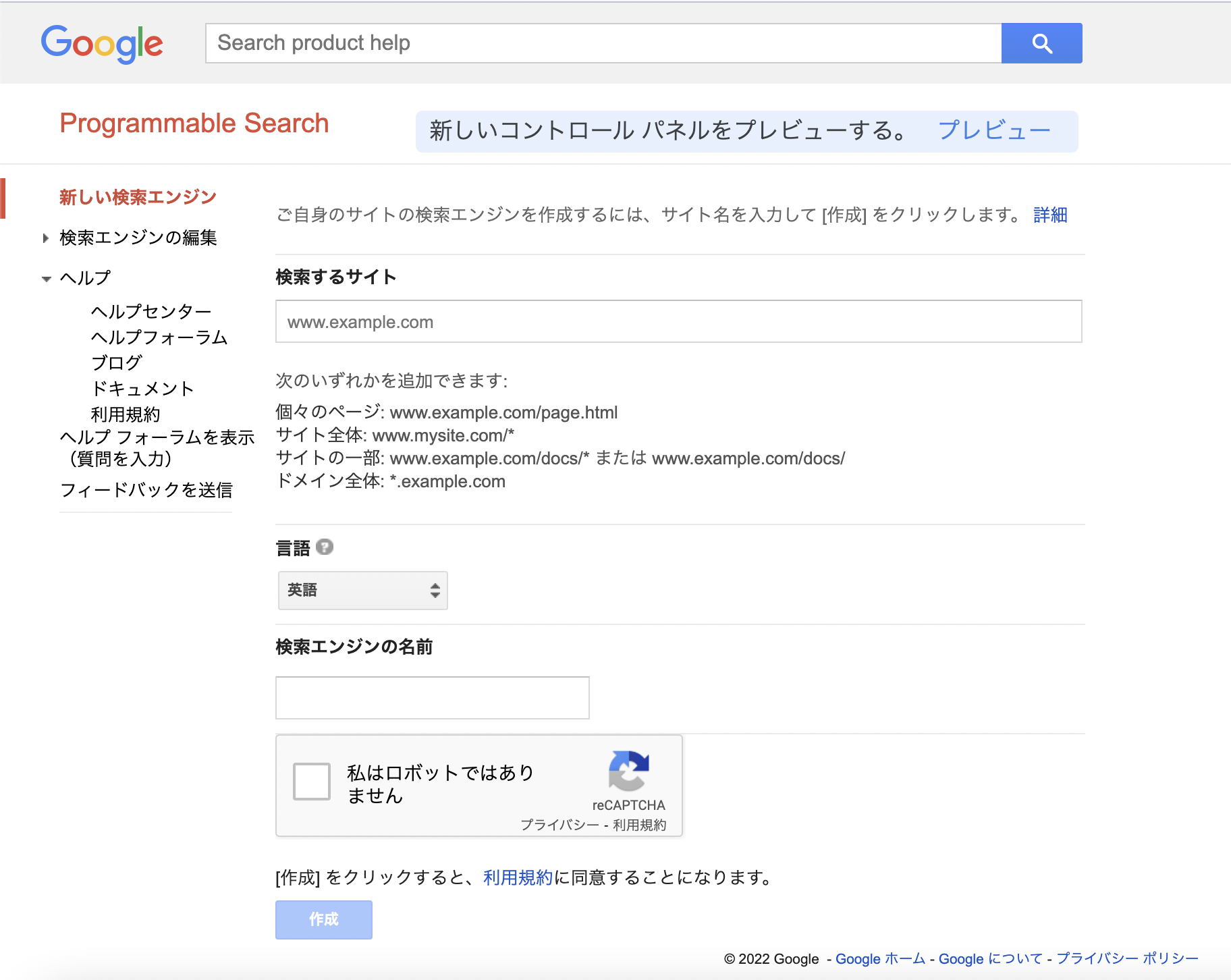The image size is (1231, 980).
Task: Focus the Search product help field
Action: [603, 43]
